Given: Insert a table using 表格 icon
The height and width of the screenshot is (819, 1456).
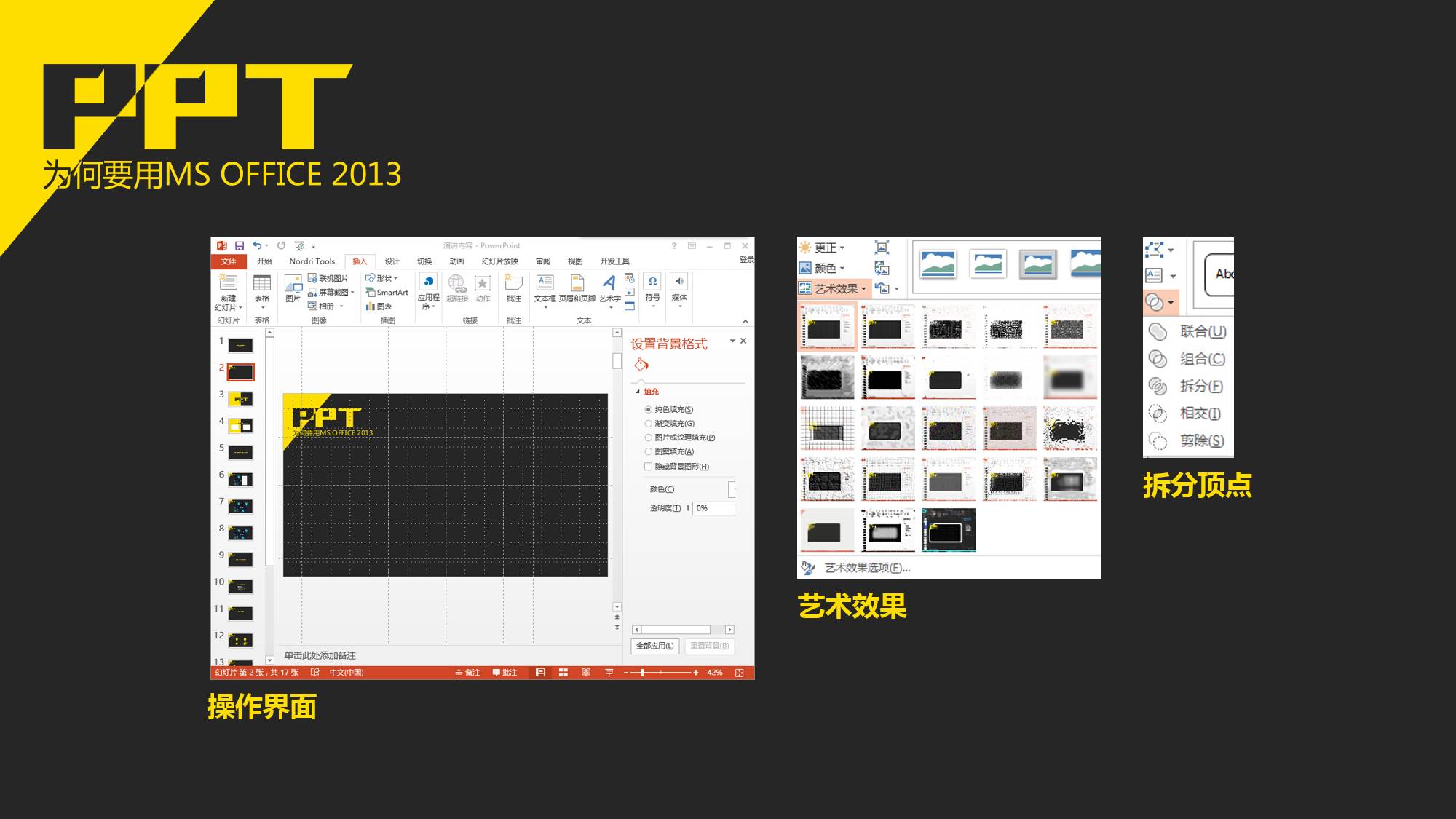Looking at the screenshot, I should 262,288.
